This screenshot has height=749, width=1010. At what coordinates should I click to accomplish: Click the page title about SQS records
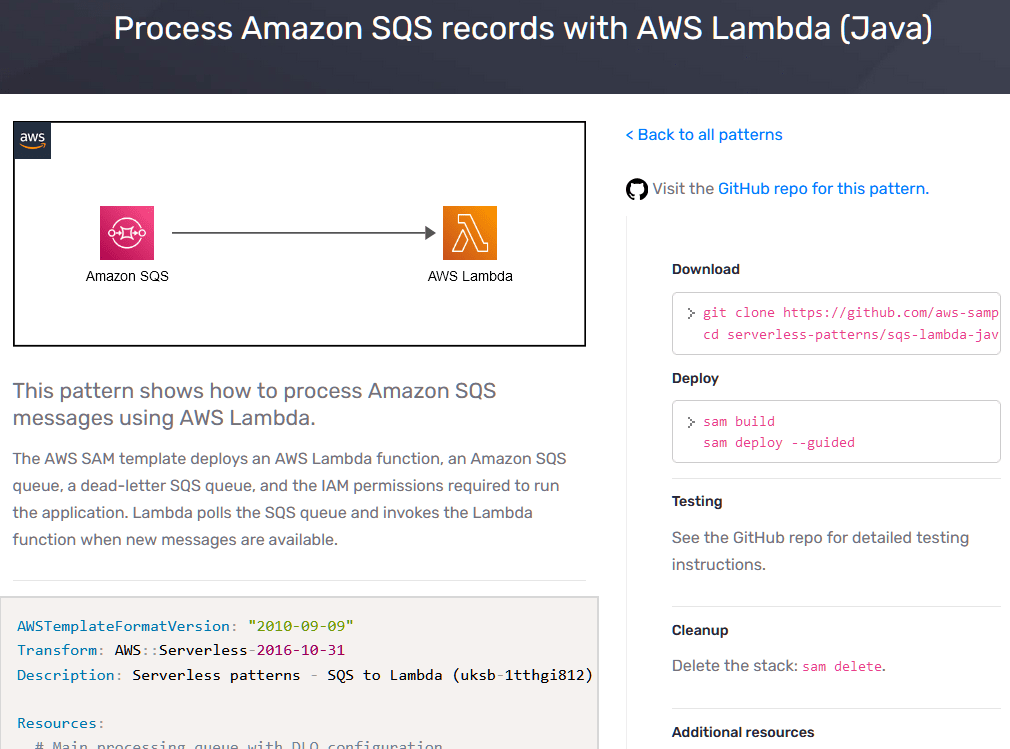(523, 28)
